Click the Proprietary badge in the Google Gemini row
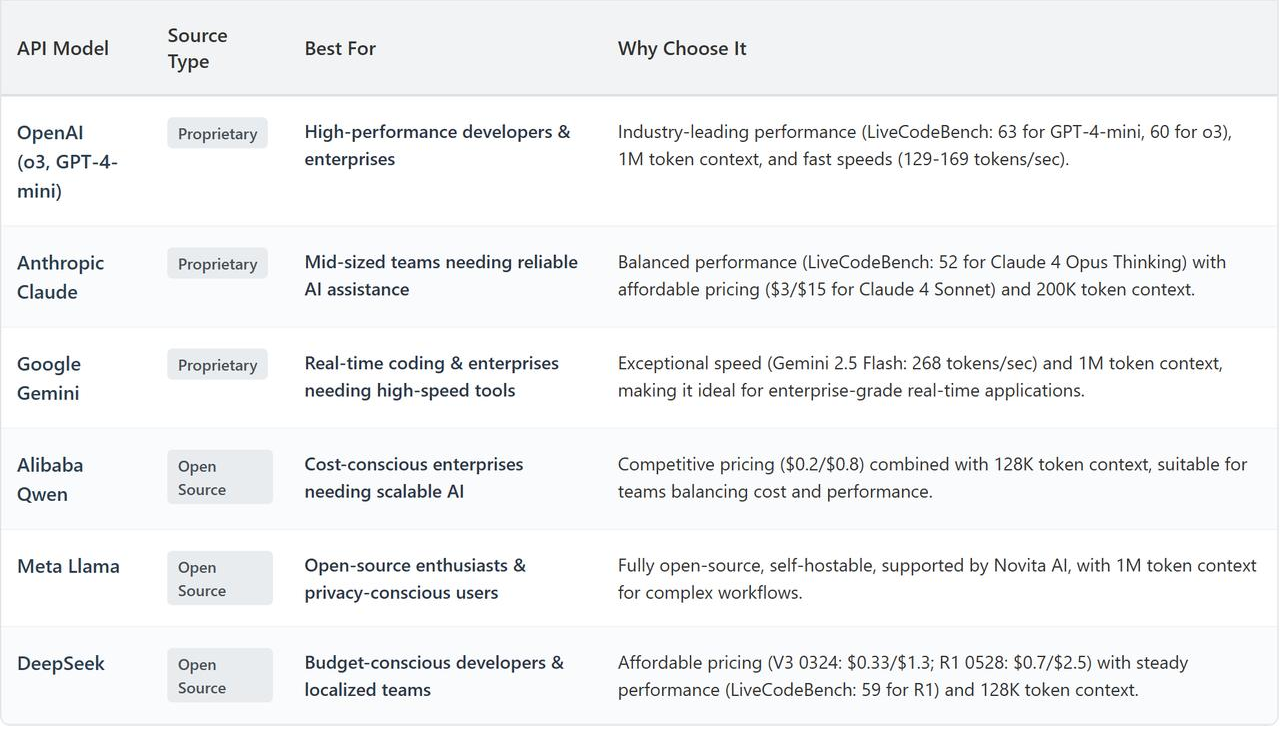Screen dimensions: 1280x729 click(217, 365)
